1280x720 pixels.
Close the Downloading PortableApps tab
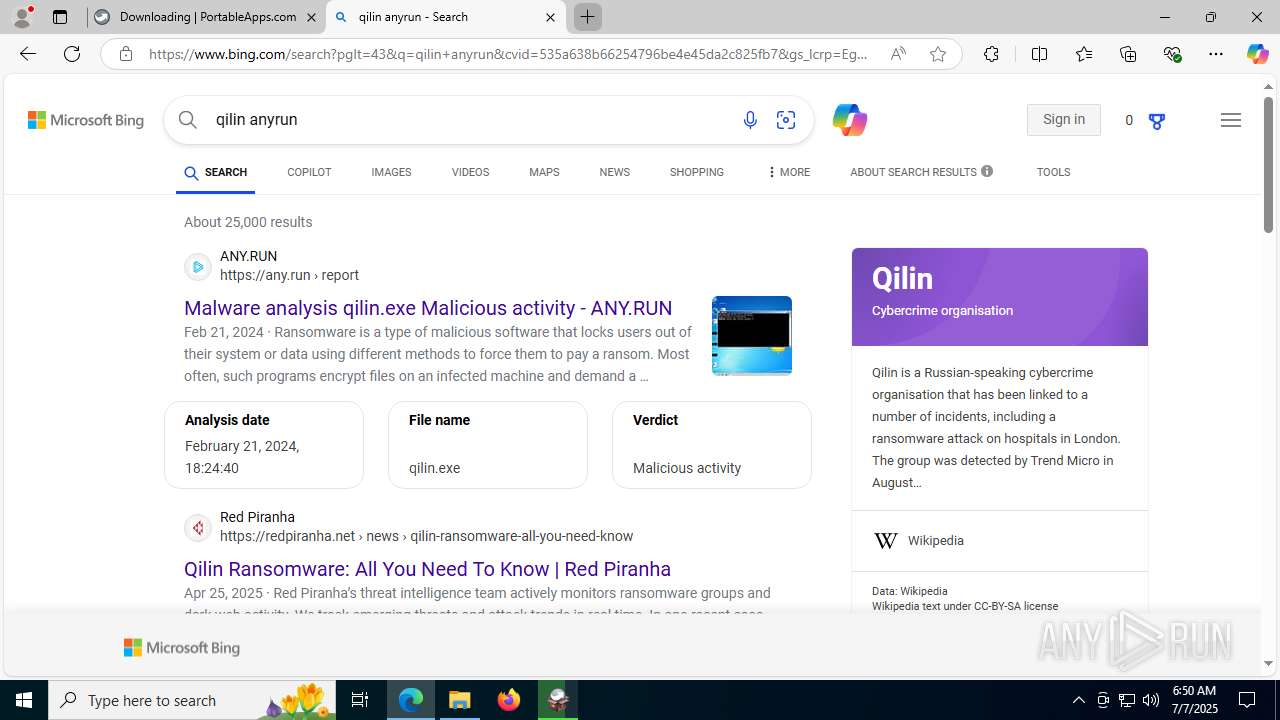click(311, 17)
